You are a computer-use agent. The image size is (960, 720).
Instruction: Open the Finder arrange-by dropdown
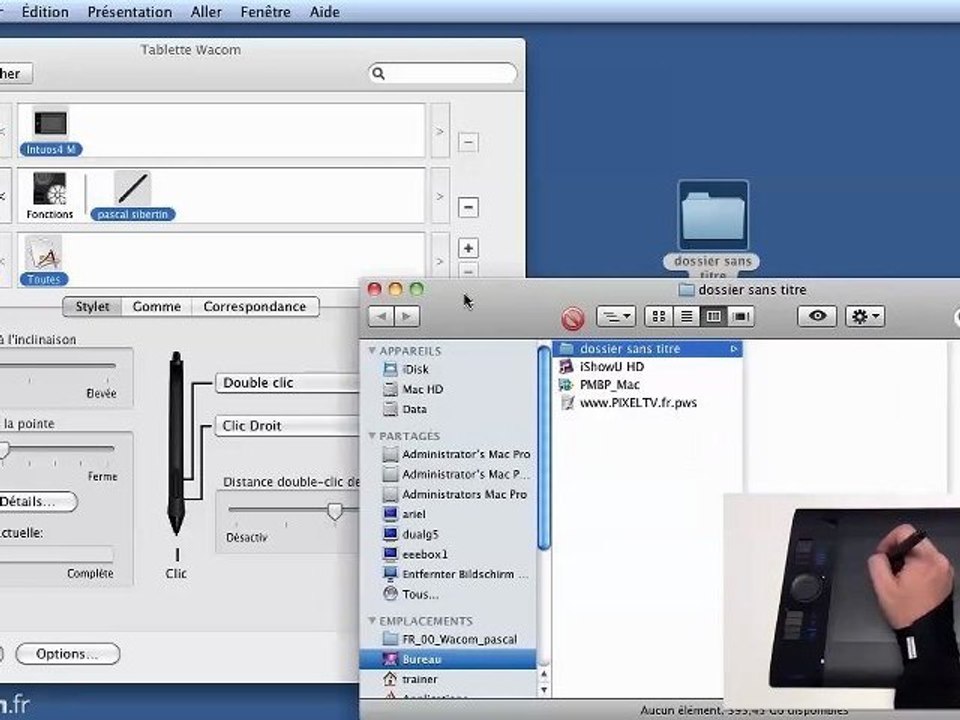616,316
